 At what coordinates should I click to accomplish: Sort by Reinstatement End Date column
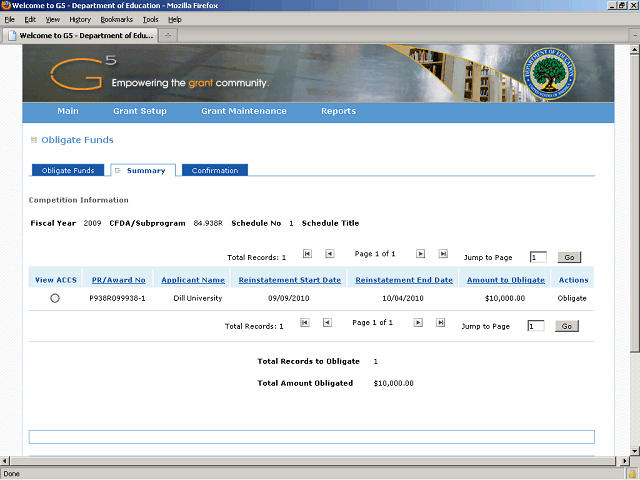point(404,280)
